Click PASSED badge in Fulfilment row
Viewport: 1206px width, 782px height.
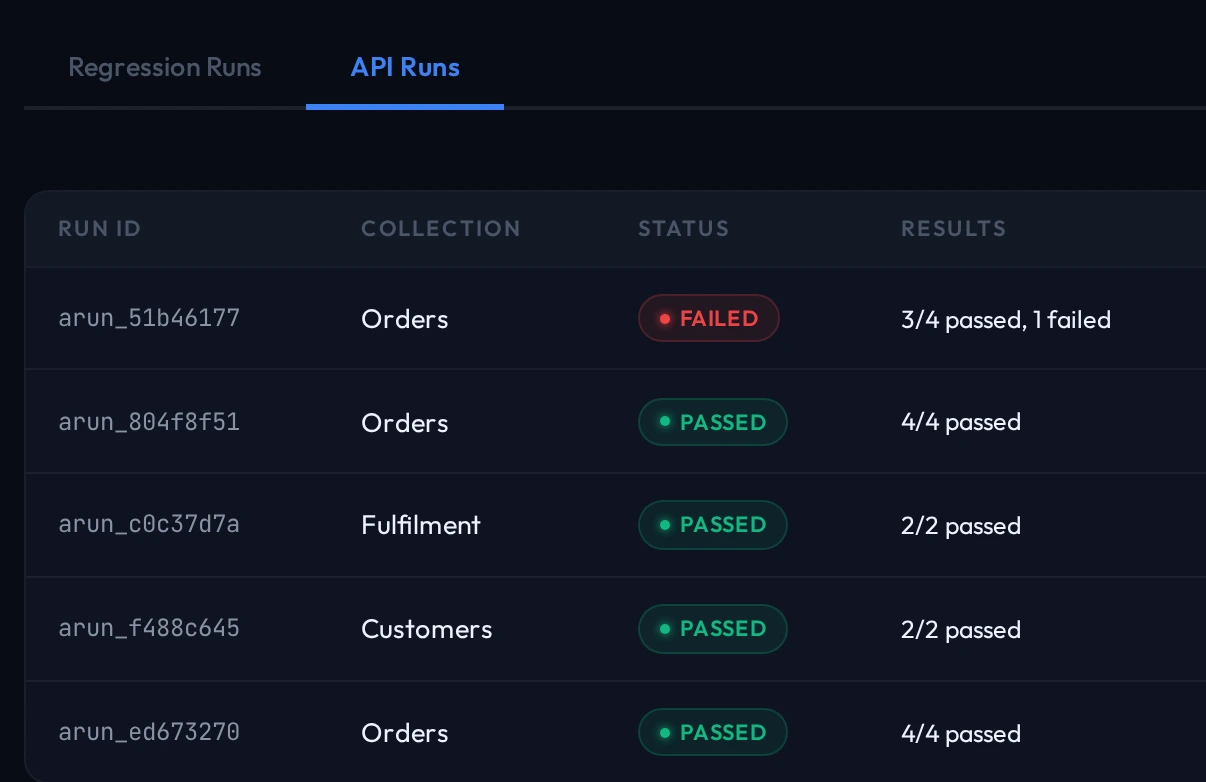click(x=713, y=525)
